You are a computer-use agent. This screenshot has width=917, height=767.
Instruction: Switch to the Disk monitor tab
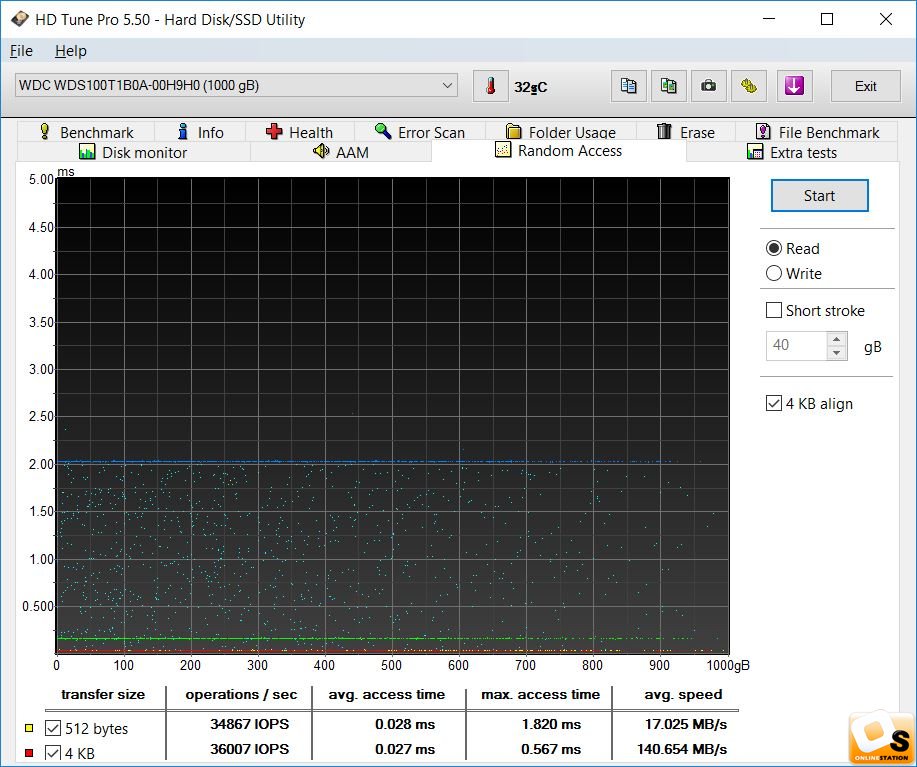[133, 153]
